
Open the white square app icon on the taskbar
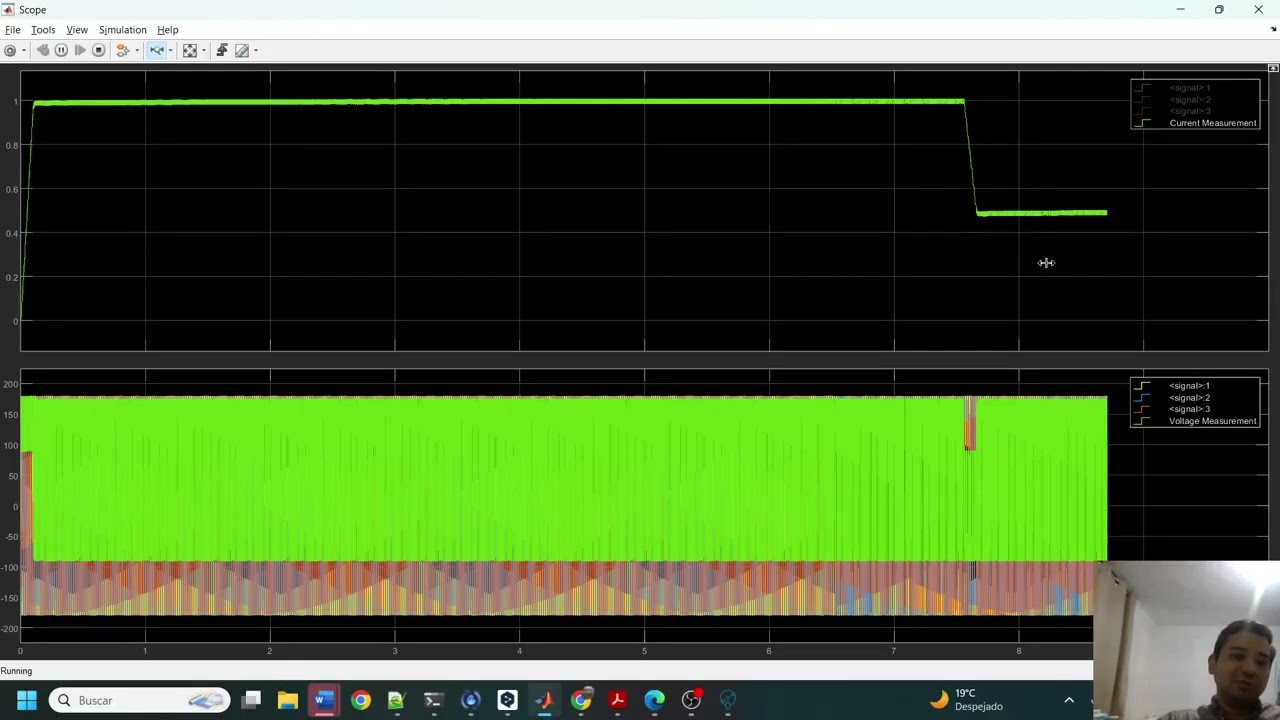click(507, 700)
